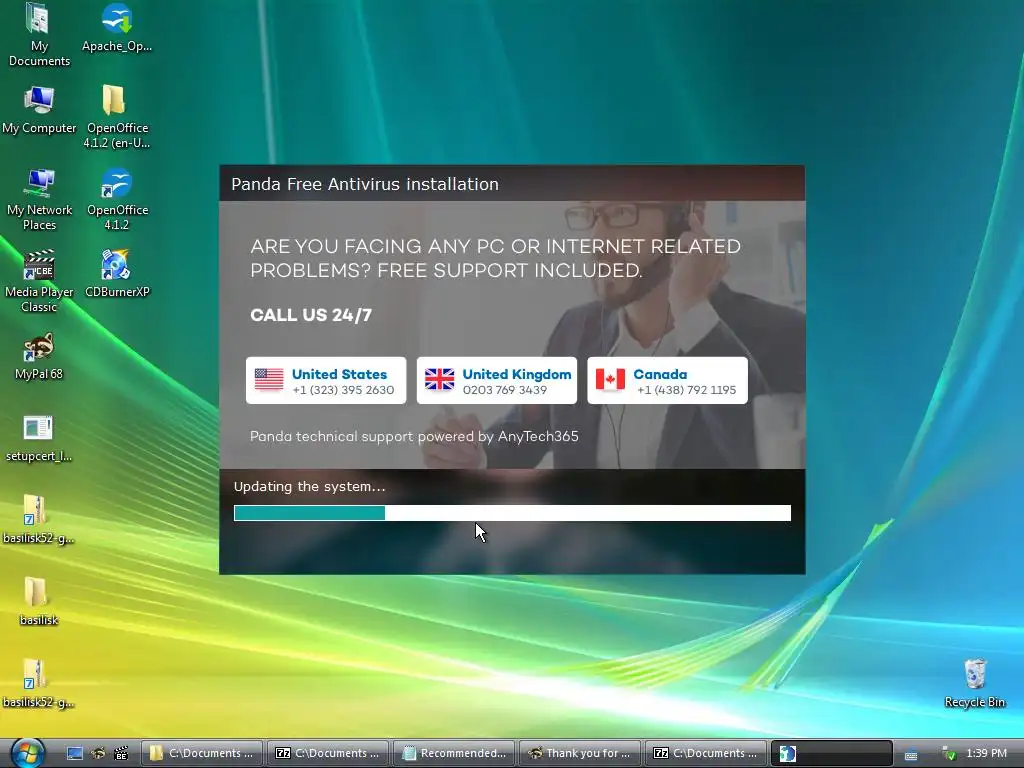
Task: Select the Apache_Op... installer icon
Action: click(x=116, y=29)
